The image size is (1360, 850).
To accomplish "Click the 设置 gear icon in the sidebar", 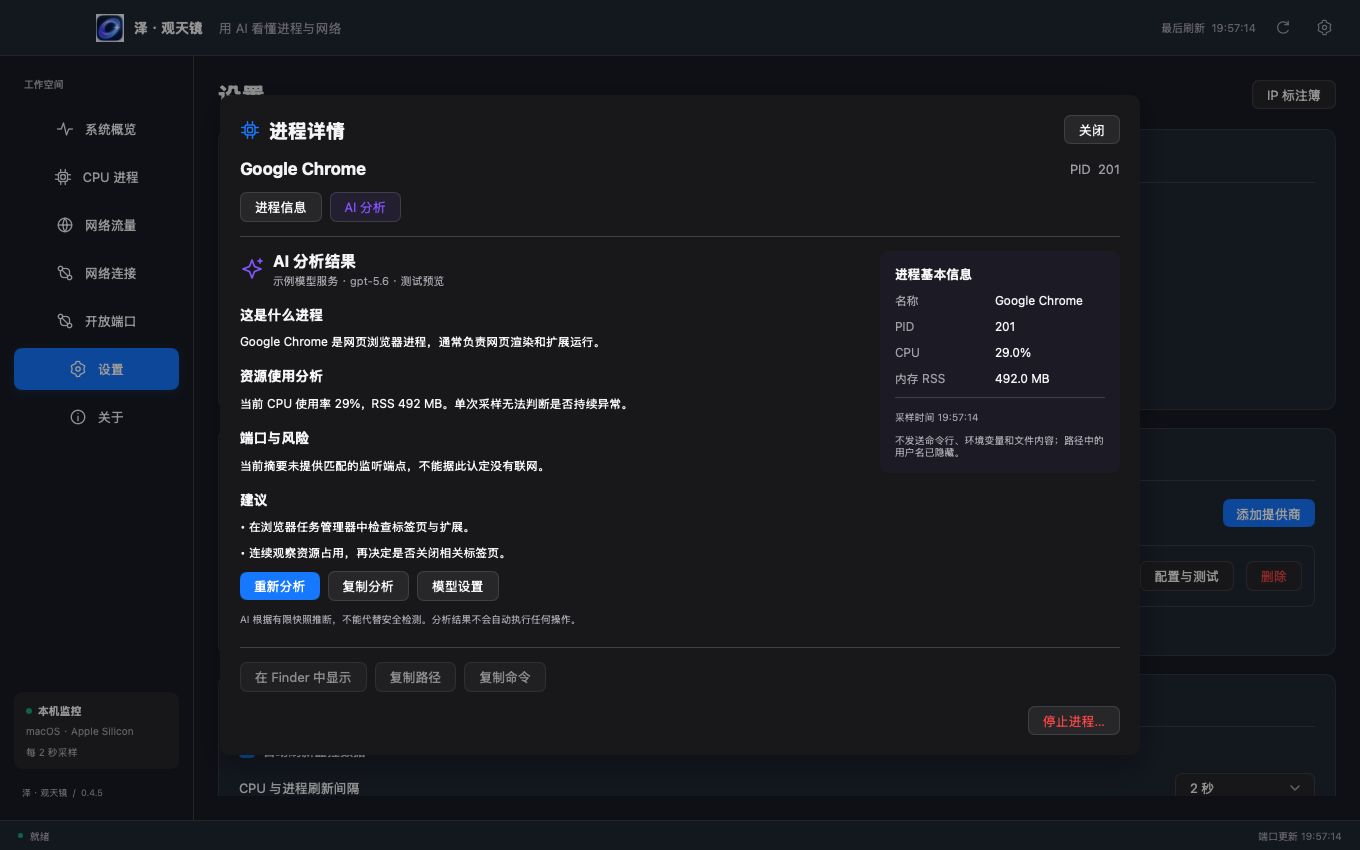I will pyautogui.click(x=78, y=369).
